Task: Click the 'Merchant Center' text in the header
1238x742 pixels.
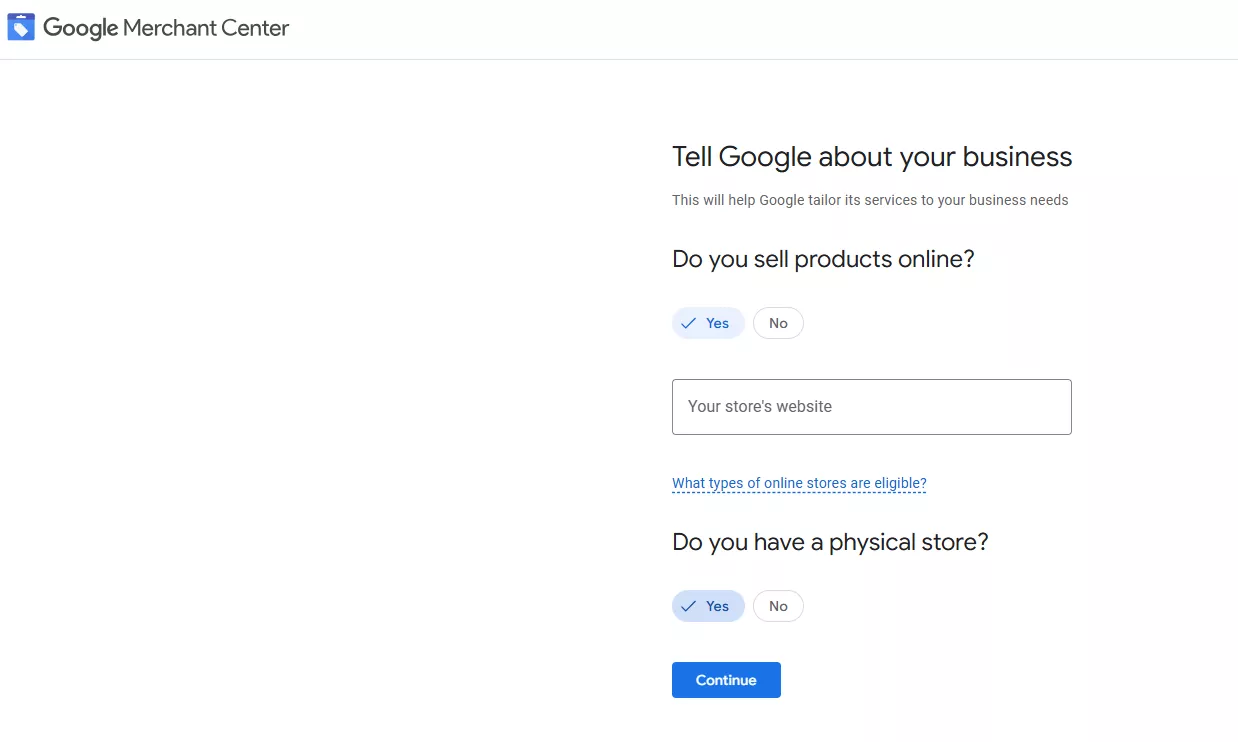Action: (206, 28)
